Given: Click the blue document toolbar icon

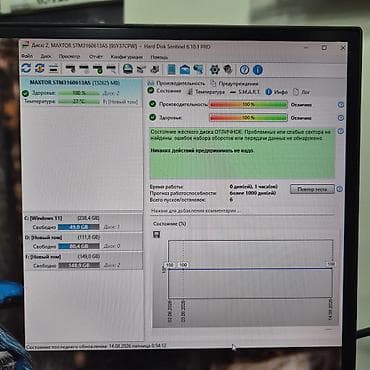Looking at the screenshot, I should (x=171, y=69).
